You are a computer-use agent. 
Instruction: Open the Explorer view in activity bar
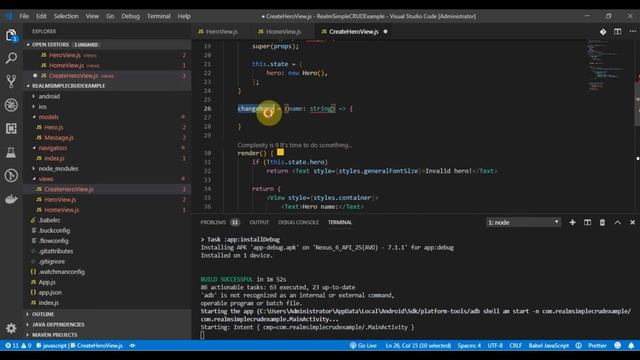tap(11, 36)
